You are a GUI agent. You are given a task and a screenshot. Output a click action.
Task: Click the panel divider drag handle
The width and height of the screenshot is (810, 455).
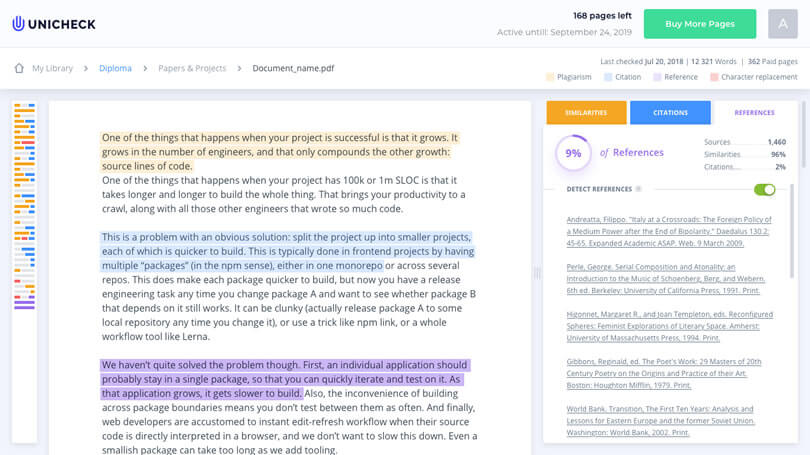pyautogui.click(x=537, y=273)
